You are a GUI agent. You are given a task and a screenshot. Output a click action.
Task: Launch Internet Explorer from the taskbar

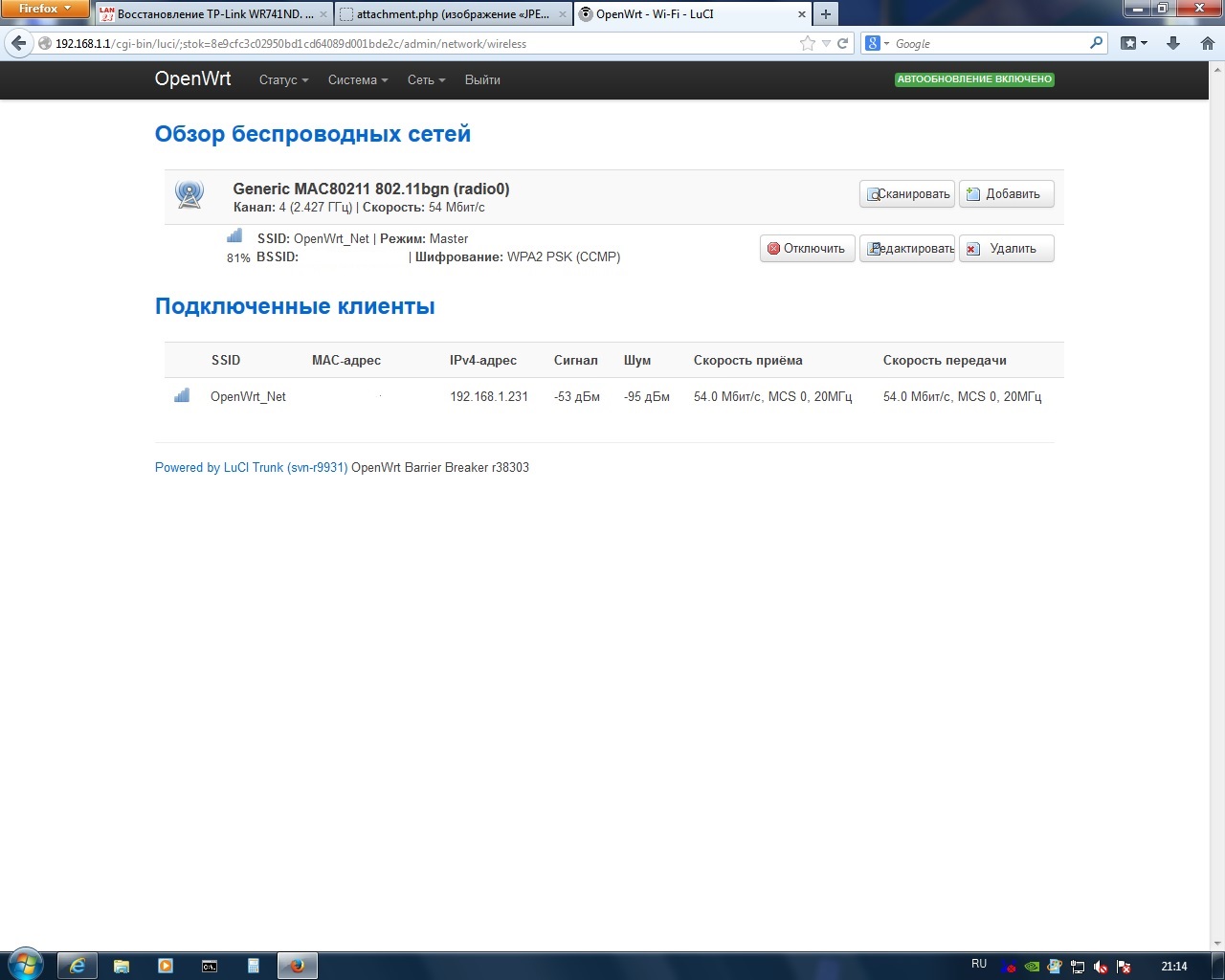[78, 966]
